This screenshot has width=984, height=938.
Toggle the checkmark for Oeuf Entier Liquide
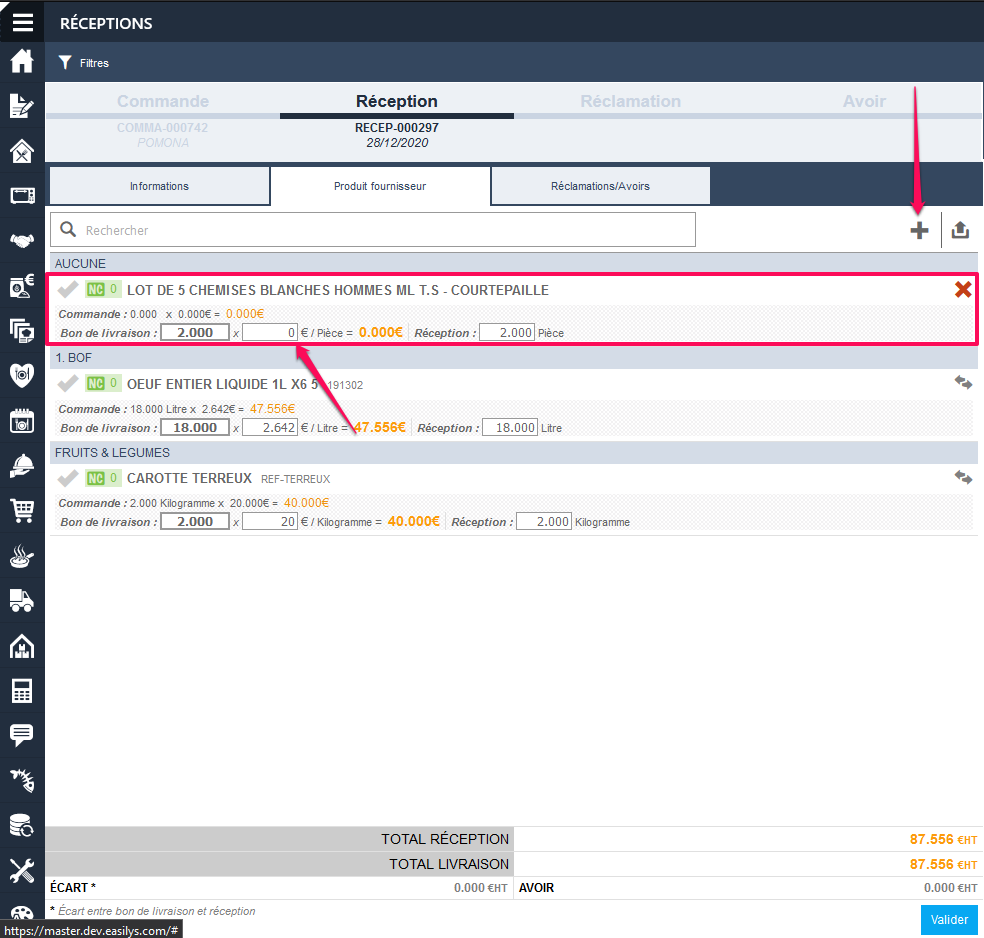(68, 384)
